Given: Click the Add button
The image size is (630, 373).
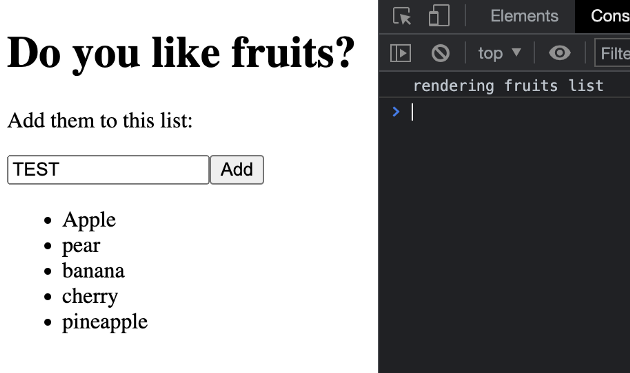Looking at the screenshot, I should click(x=237, y=170).
